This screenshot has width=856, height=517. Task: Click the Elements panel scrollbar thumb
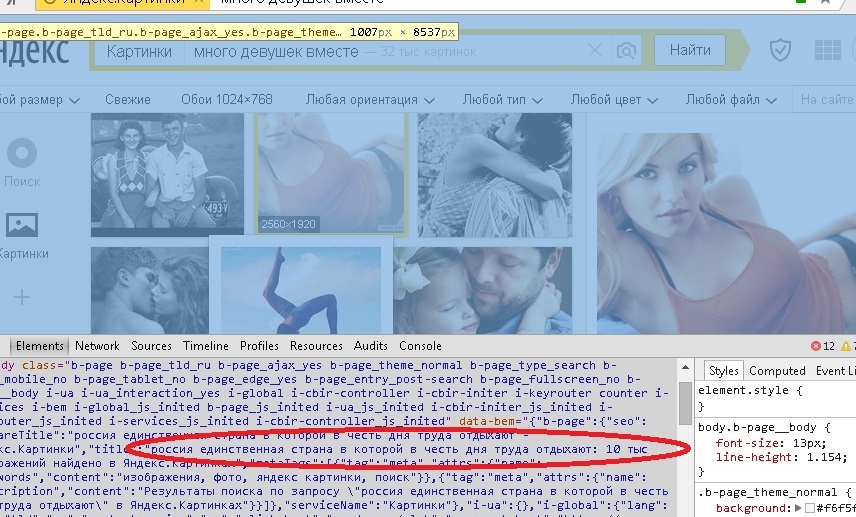click(685, 403)
